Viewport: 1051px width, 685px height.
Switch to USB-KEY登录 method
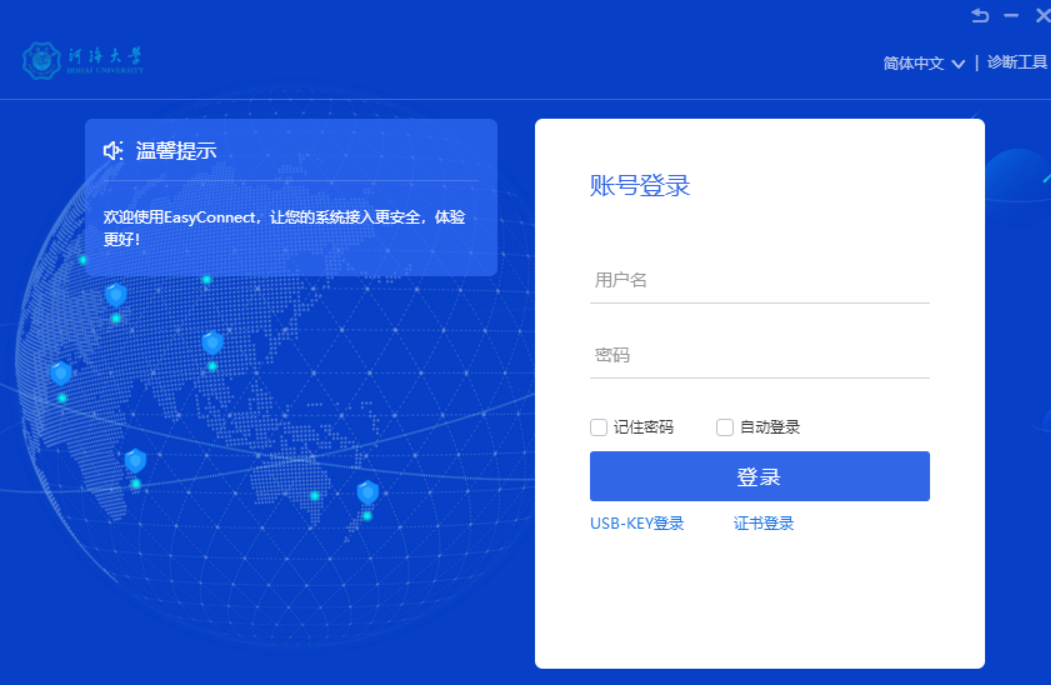click(x=637, y=523)
